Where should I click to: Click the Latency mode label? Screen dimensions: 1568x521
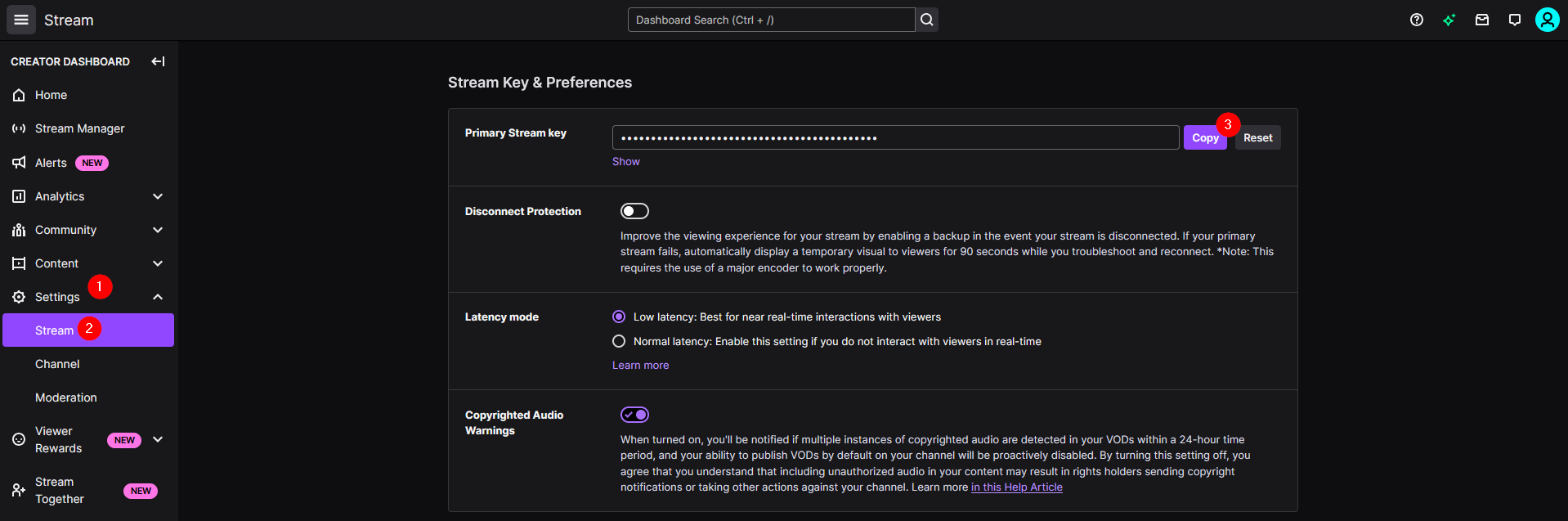[x=502, y=317]
